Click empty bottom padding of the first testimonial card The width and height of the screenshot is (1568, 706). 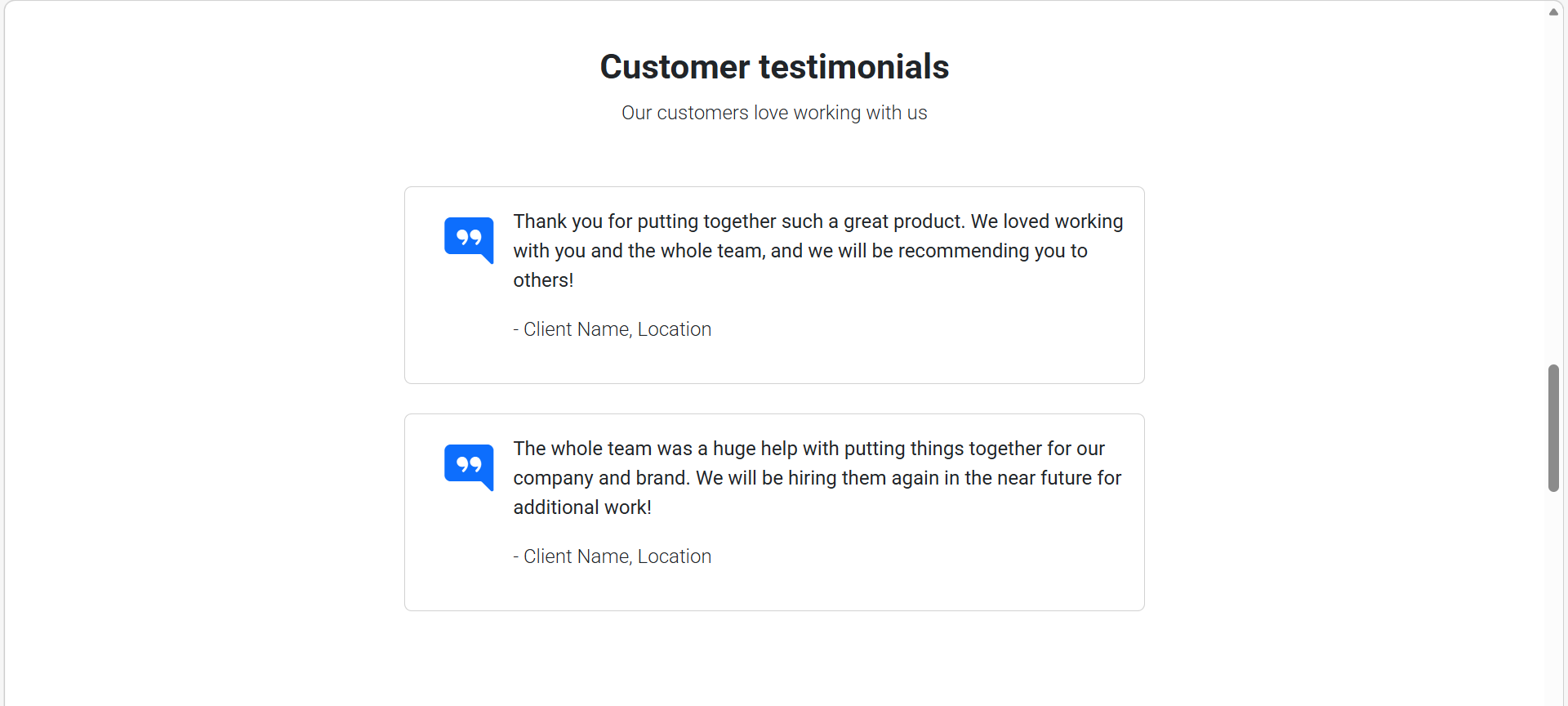[x=774, y=364]
